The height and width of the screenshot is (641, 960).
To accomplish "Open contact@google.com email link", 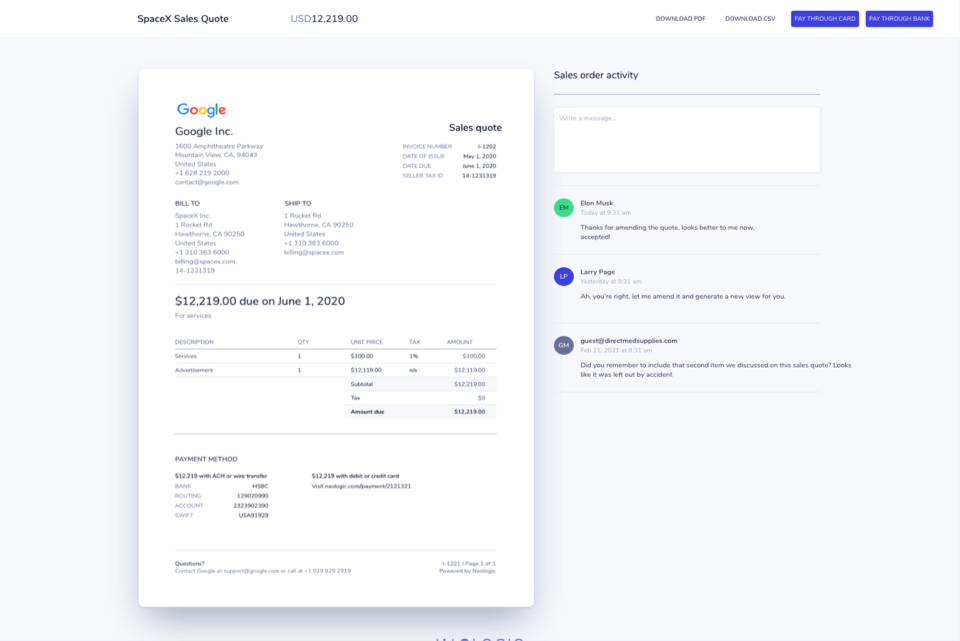I will click(207, 182).
